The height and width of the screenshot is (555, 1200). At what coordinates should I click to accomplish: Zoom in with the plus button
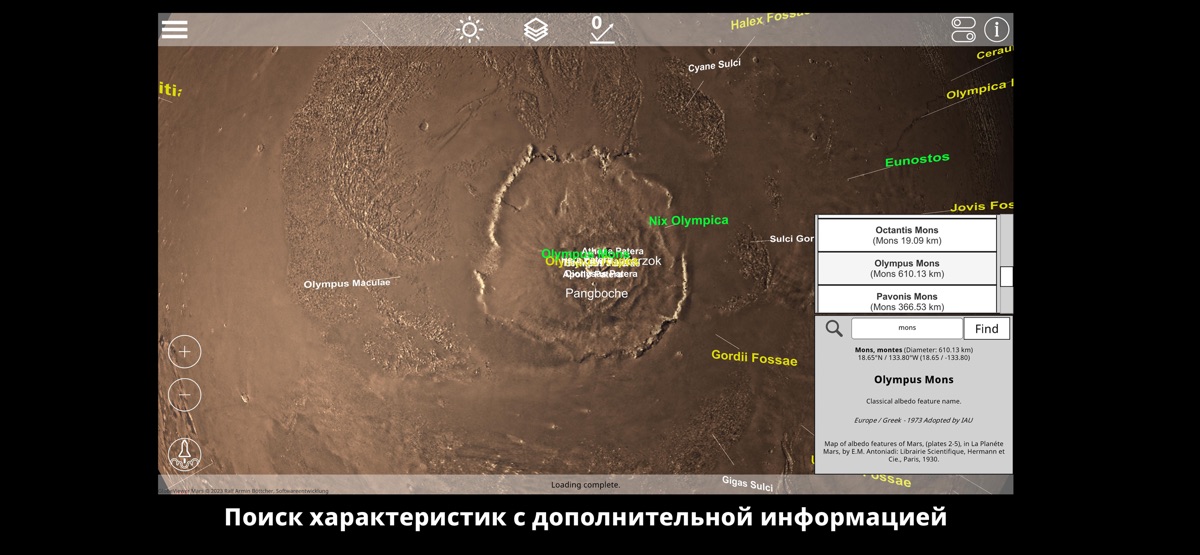coord(185,352)
